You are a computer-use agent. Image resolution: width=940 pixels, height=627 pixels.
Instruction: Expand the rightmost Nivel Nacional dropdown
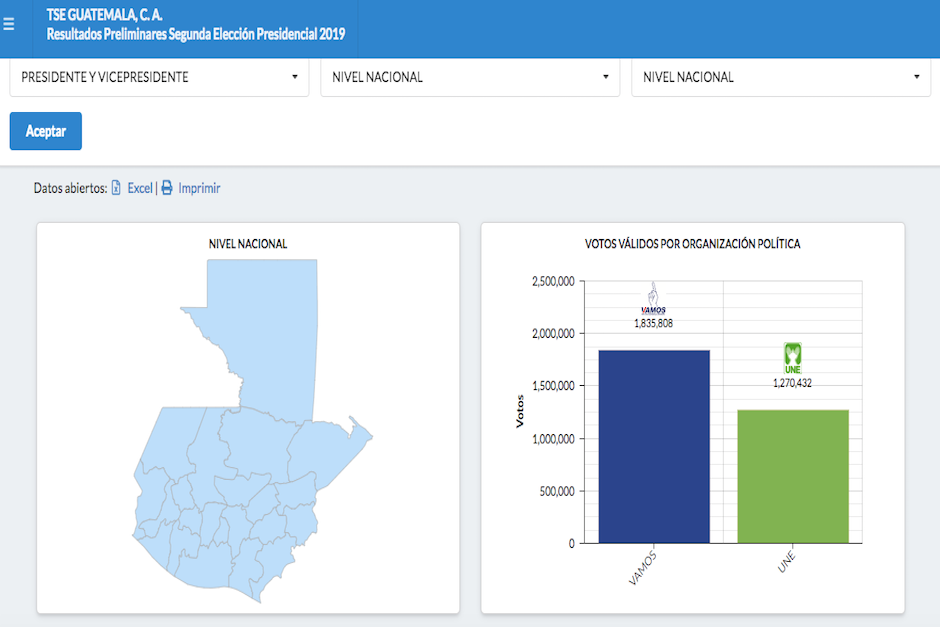pyautogui.click(x=781, y=77)
